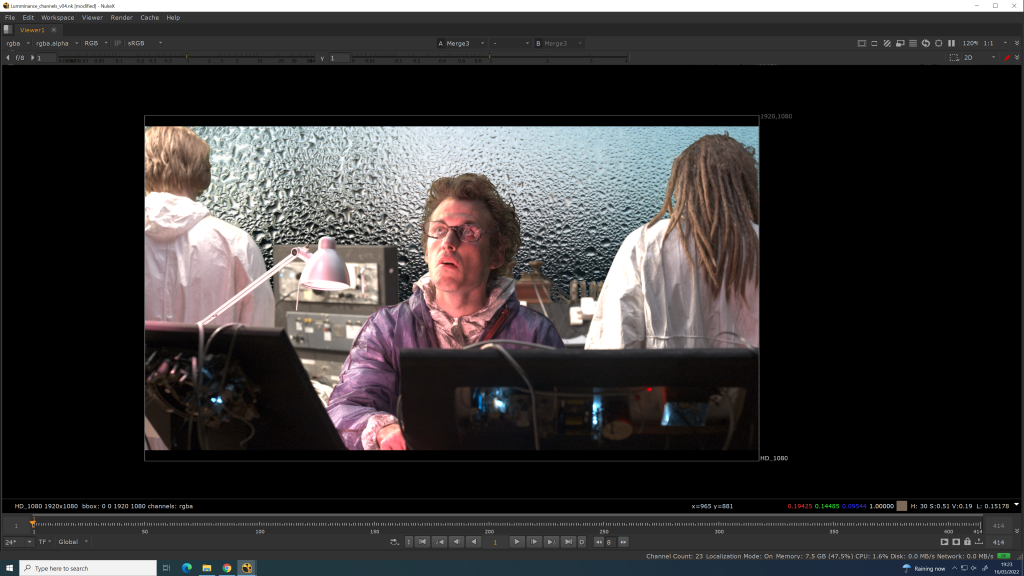Click the proxy mode overlapping screens icon
Viewport: 1024px width, 576px height.
[x=900, y=43]
